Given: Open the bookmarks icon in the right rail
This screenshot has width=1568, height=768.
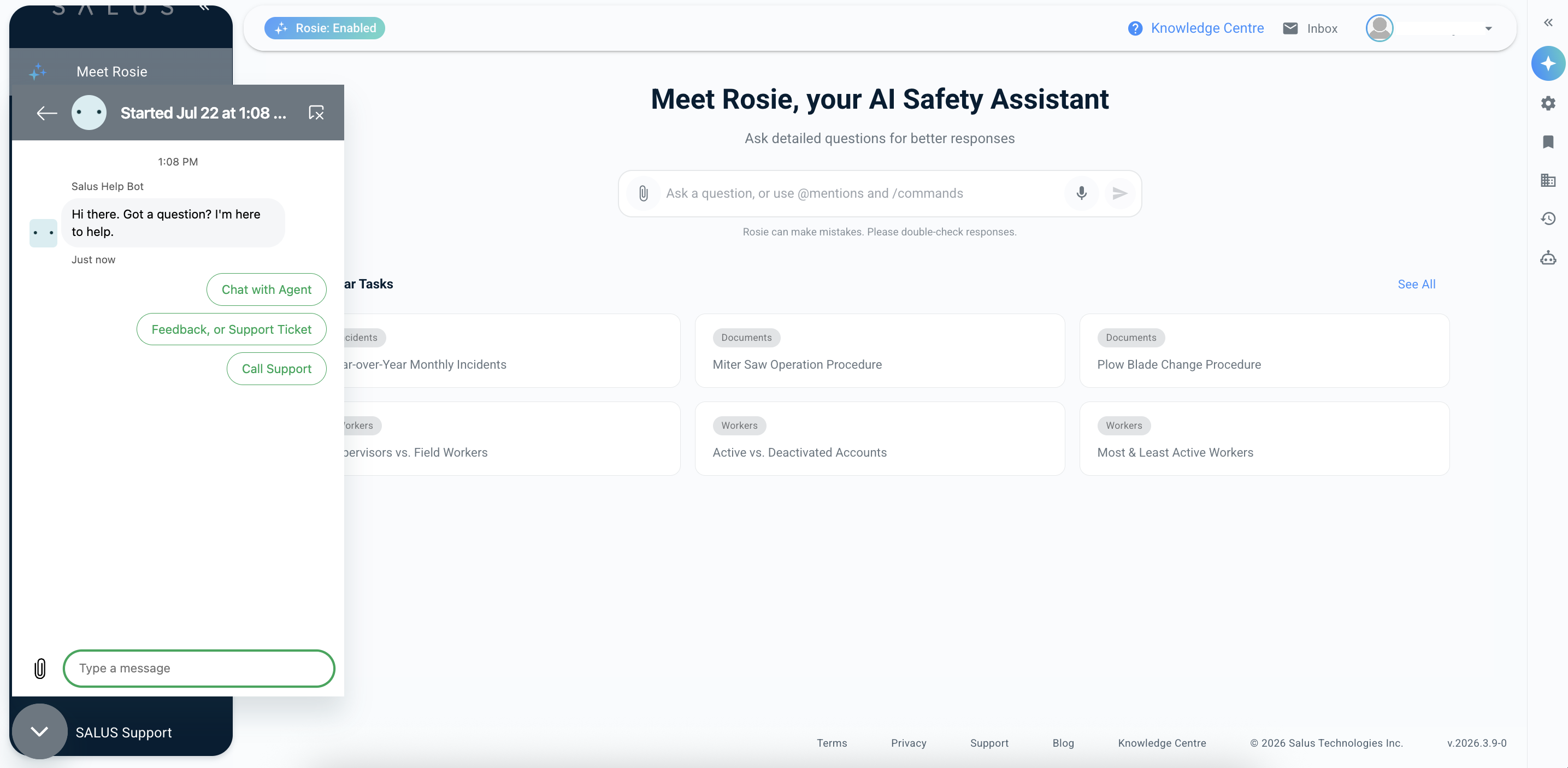Looking at the screenshot, I should pyautogui.click(x=1548, y=142).
